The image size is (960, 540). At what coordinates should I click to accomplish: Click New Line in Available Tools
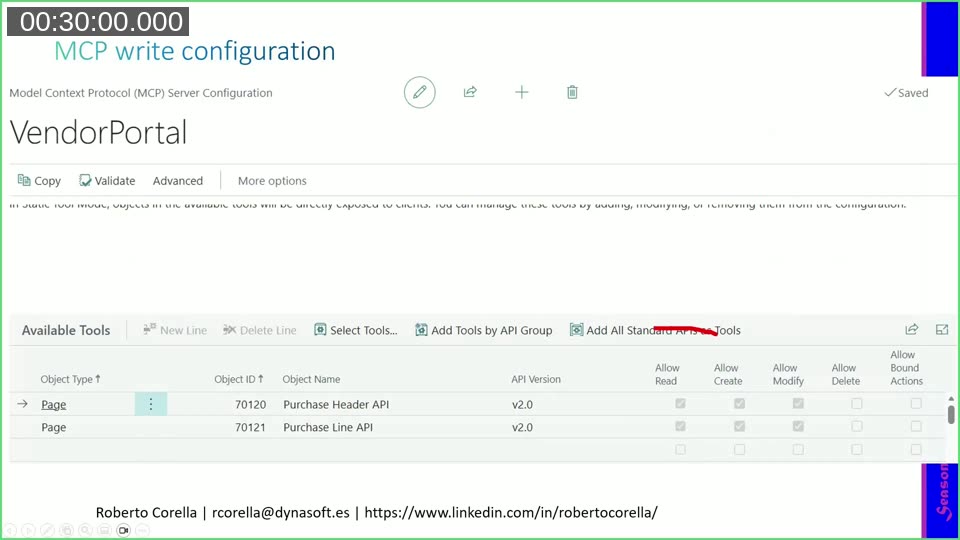pos(175,330)
